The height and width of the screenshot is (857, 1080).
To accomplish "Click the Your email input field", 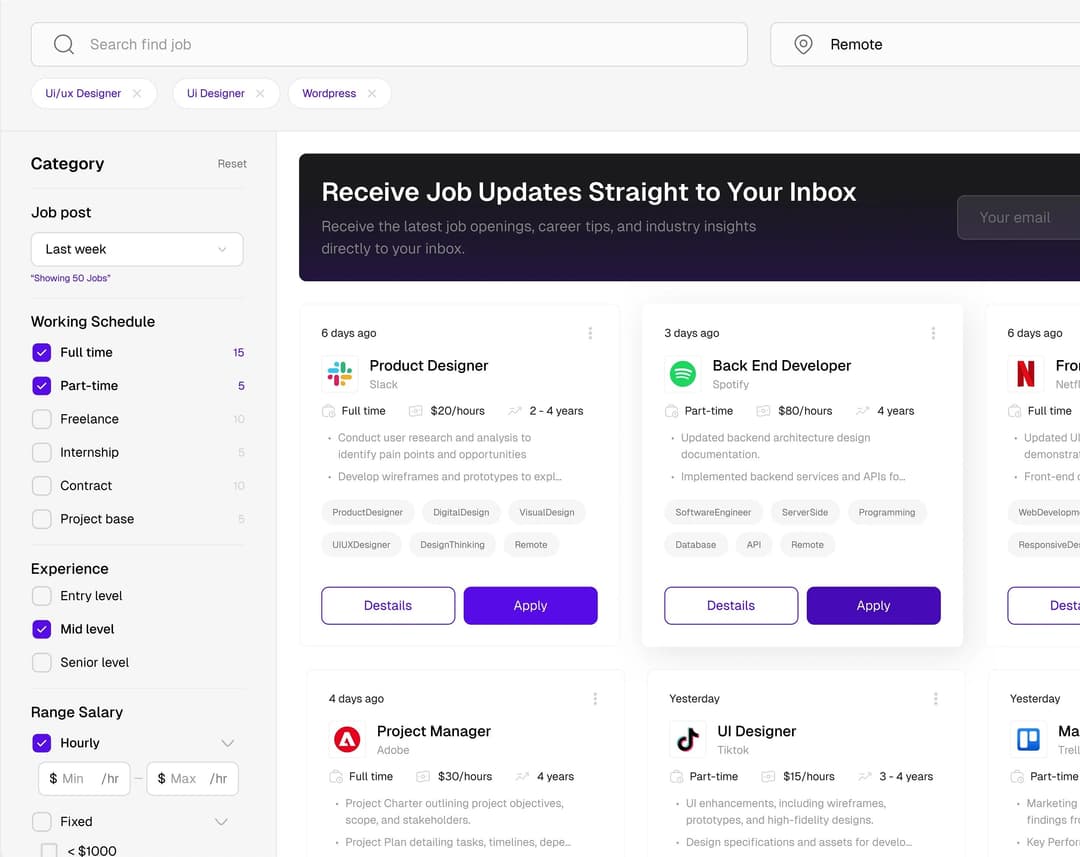I will click(x=1019, y=218).
